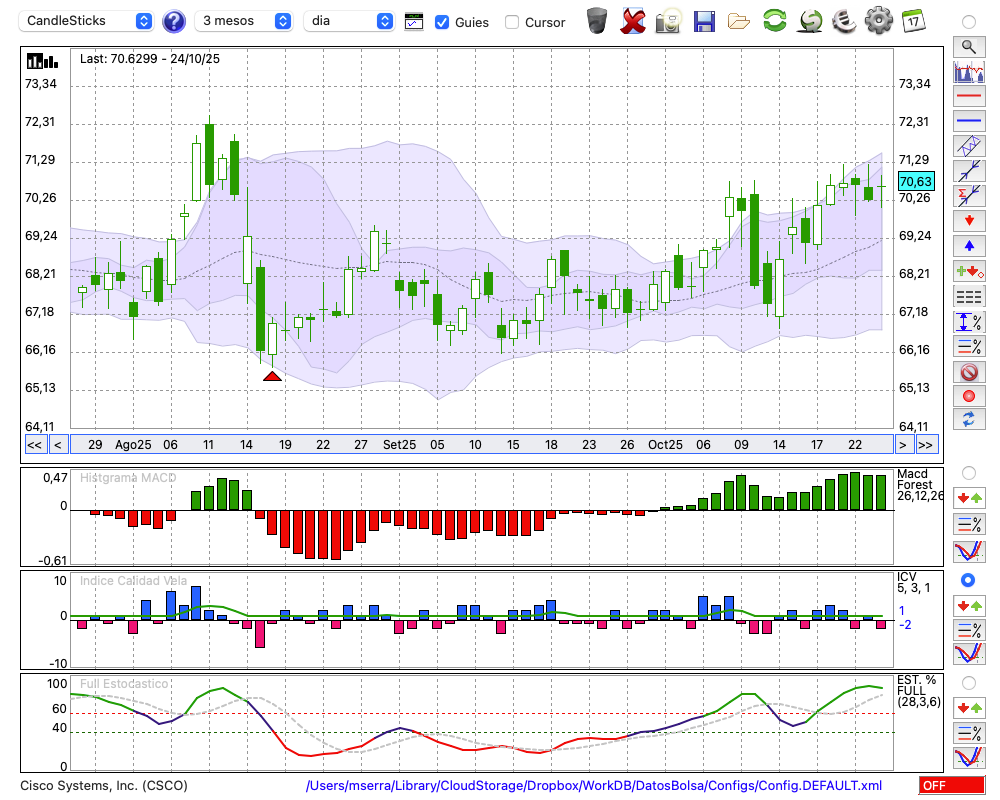Click the lines percent icon in ICV panel
The height and width of the screenshot is (800, 1000).
coord(969,630)
